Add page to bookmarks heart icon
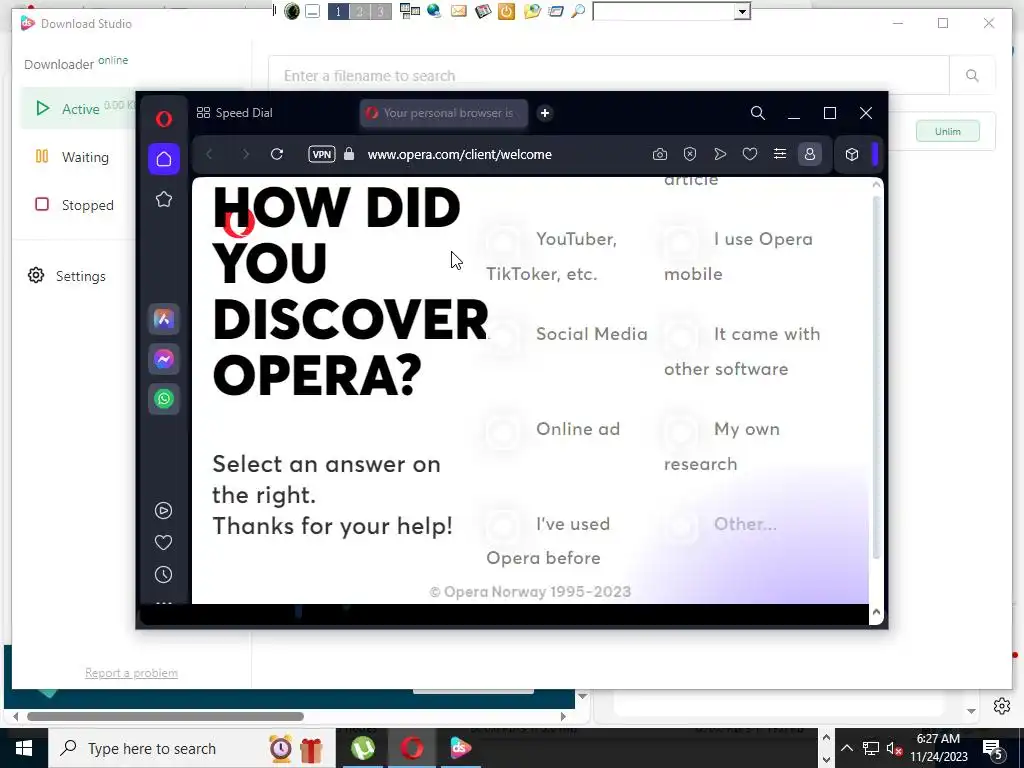Image resolution: width=1024 pixels, height=768 pixels. pos(750,154)
